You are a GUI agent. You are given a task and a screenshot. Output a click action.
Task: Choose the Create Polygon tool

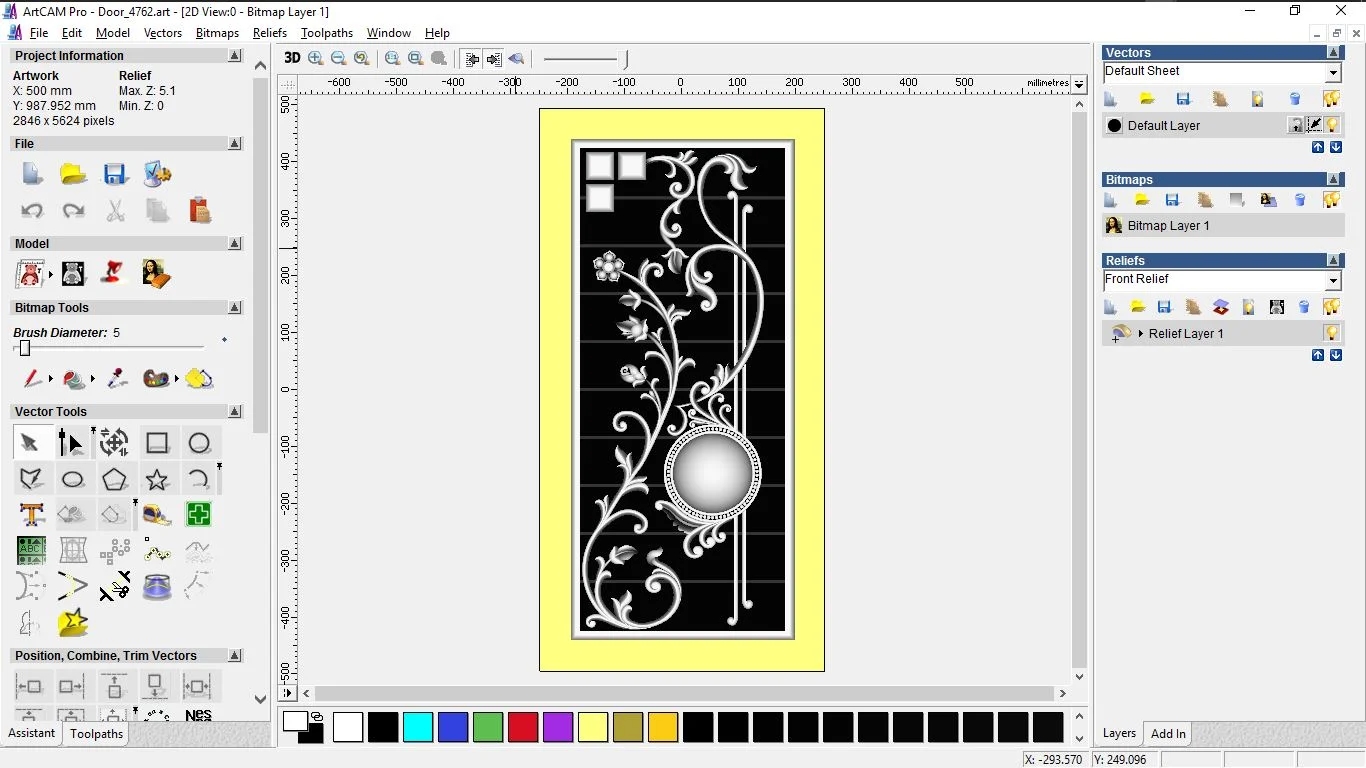pos(115,479)
